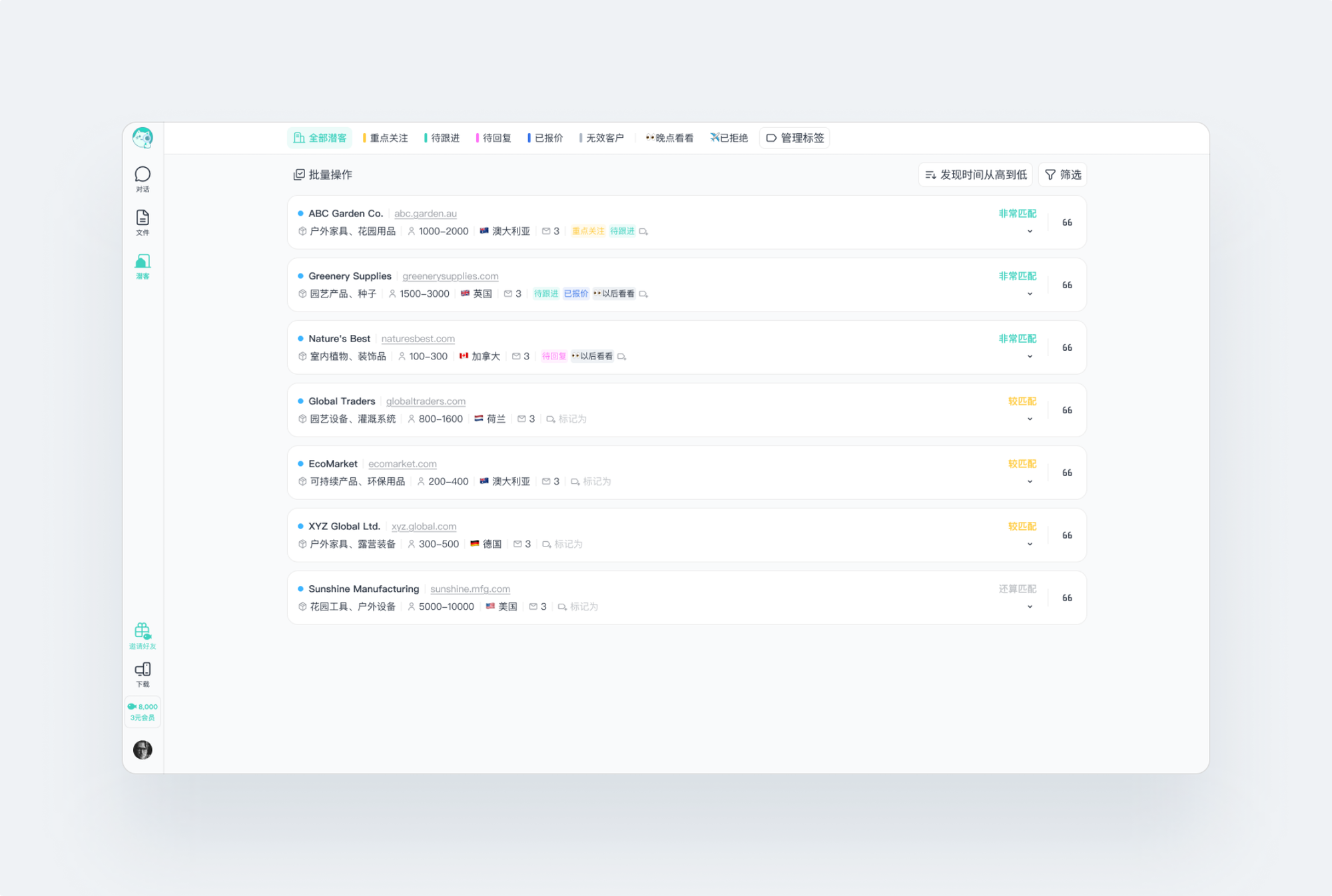Expand match details for Global Traders
The image size is (1332, 896).
pyautogui.click(x=1030, y=419)
